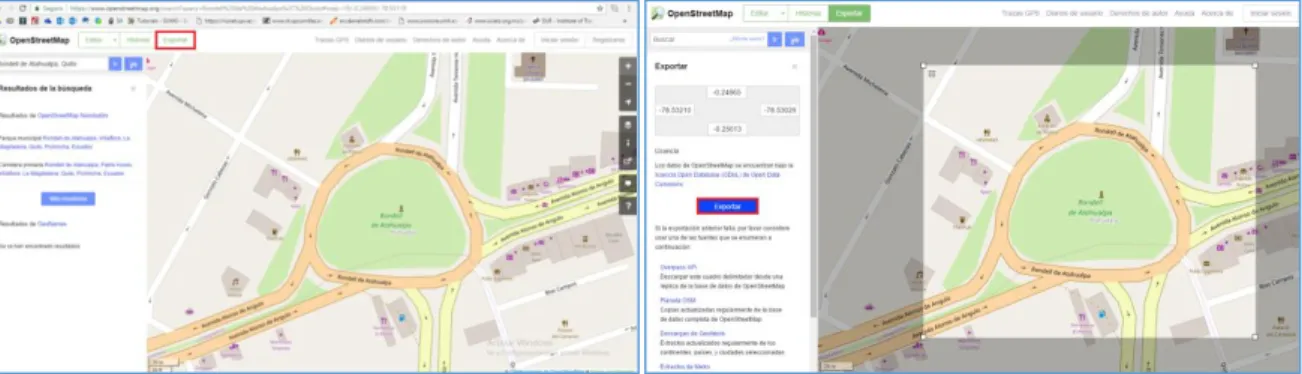Click the browser reload icon

[x=23, y=7]
